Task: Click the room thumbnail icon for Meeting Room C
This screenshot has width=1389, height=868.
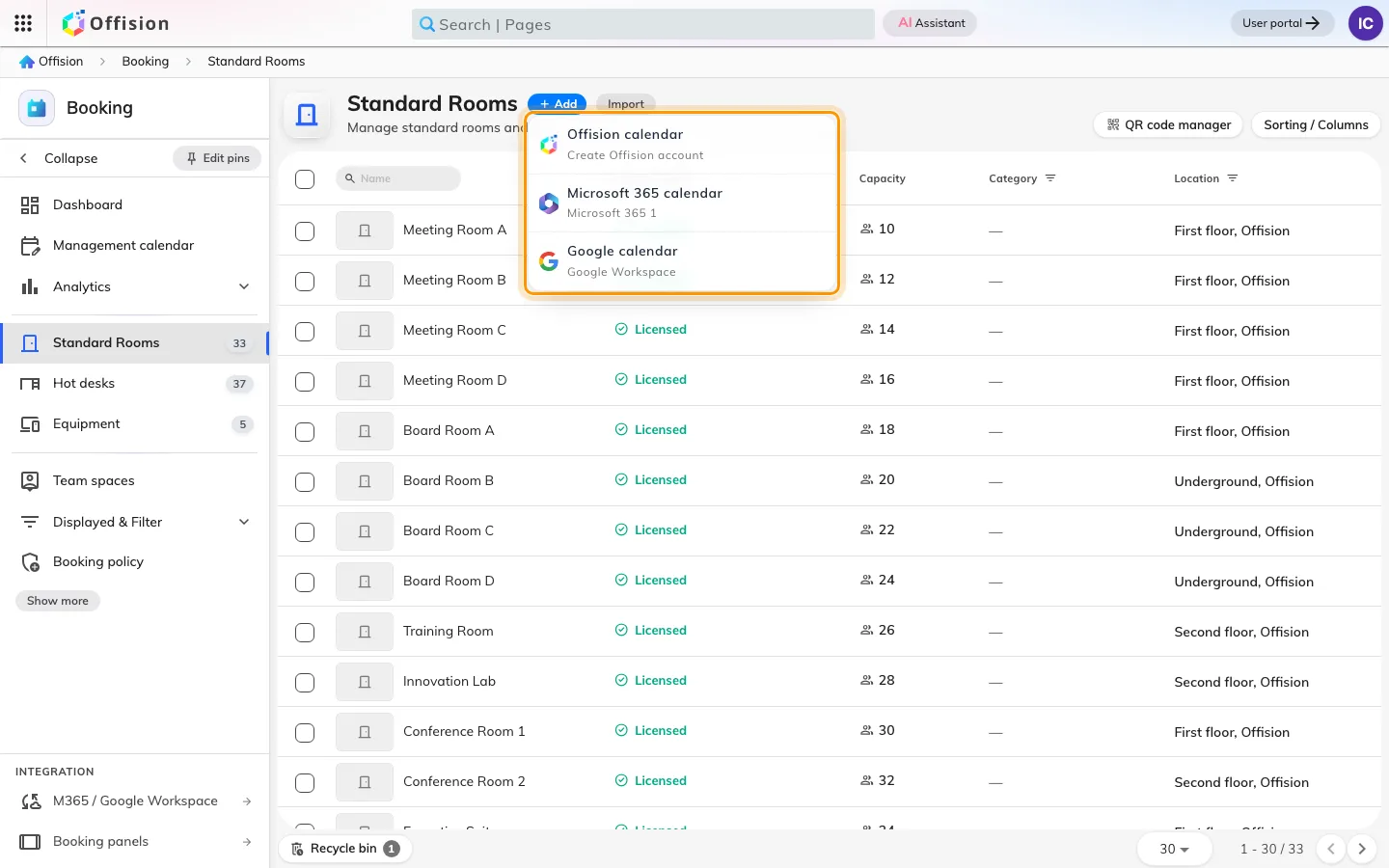Action: click(365, 331)
